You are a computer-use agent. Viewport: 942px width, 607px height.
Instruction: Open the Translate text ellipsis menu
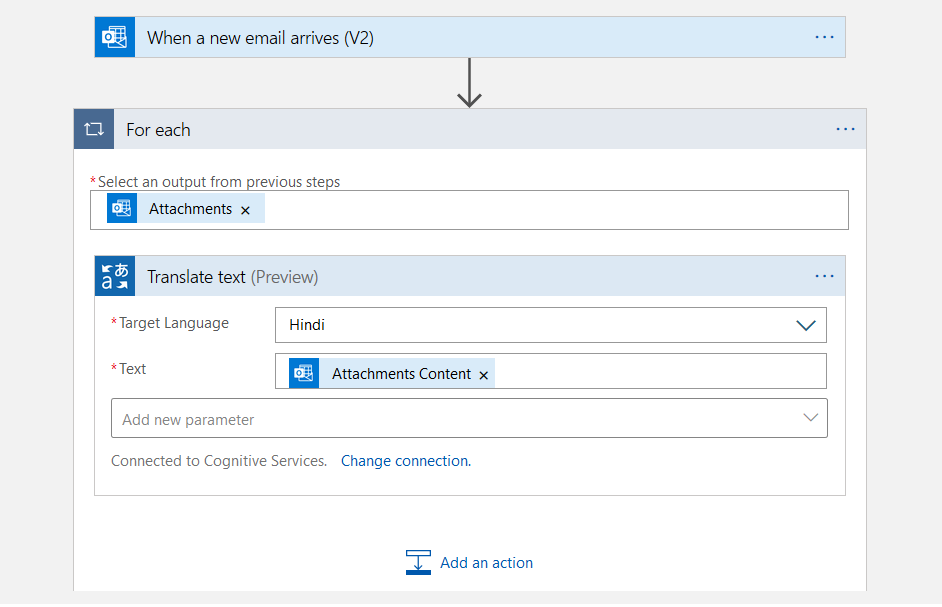click(824, 276)
